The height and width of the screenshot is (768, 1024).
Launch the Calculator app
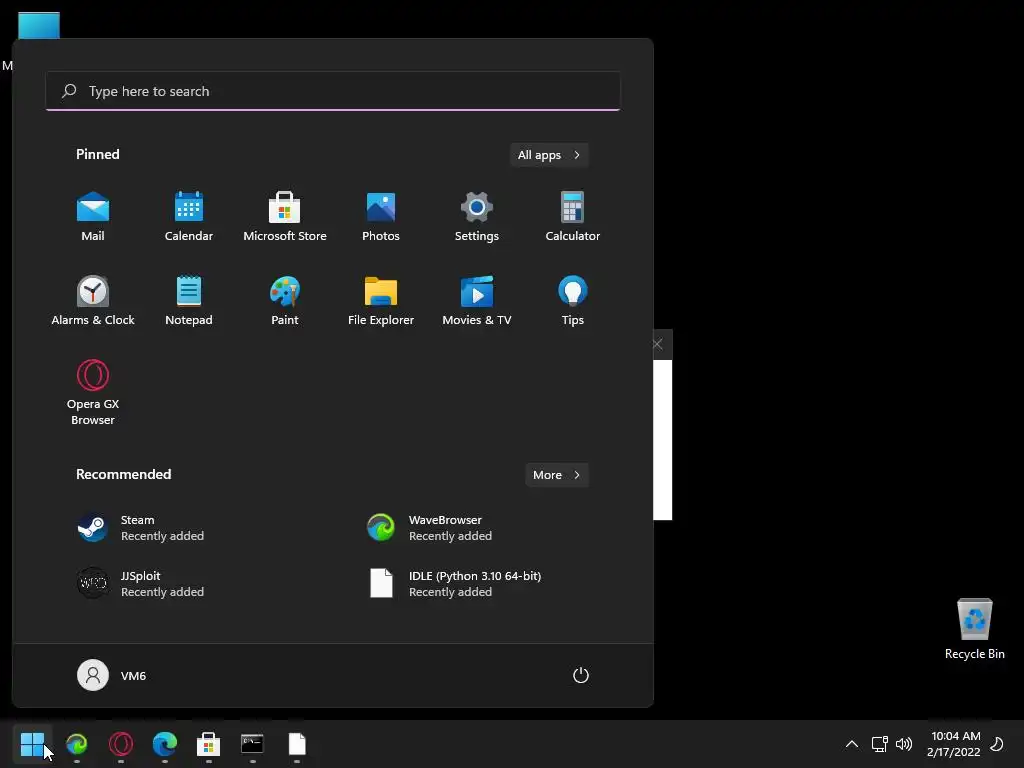[573, 217]
